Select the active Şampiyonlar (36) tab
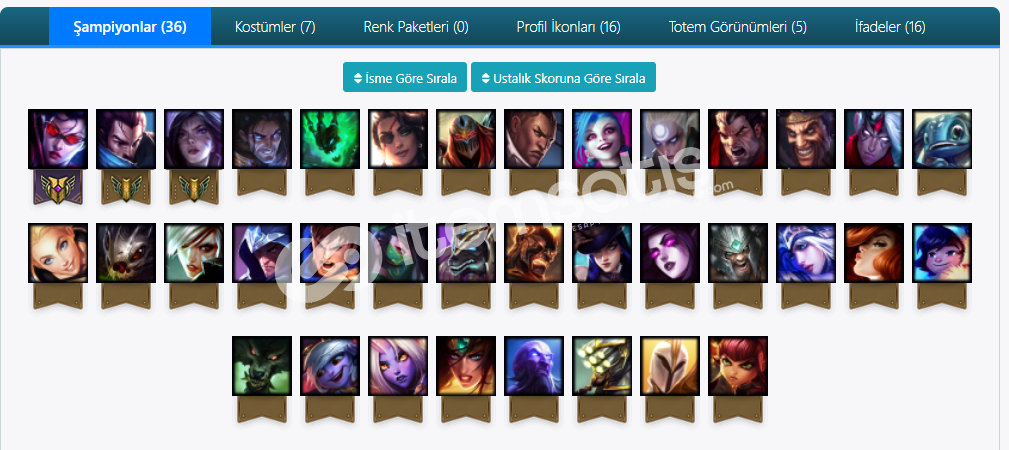 [x=130, y=26]
